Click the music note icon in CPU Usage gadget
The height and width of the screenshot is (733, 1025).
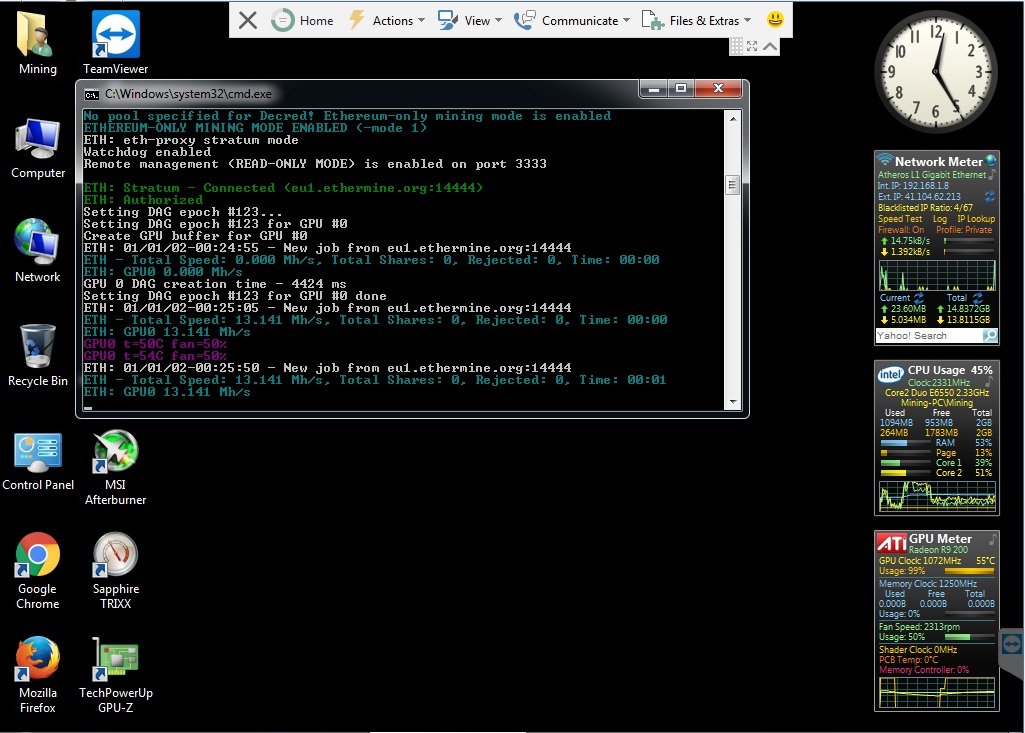[989, 382]
